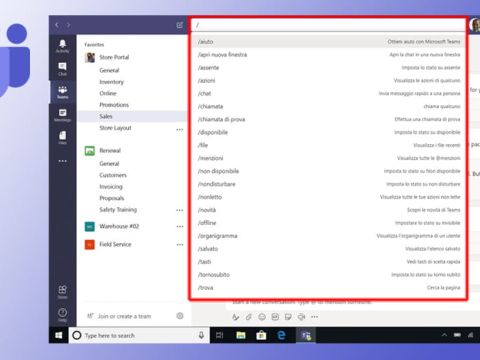This screenshot has width=480, height=360.
Task: Open more options for Store Layout
Action: point(180,129)
